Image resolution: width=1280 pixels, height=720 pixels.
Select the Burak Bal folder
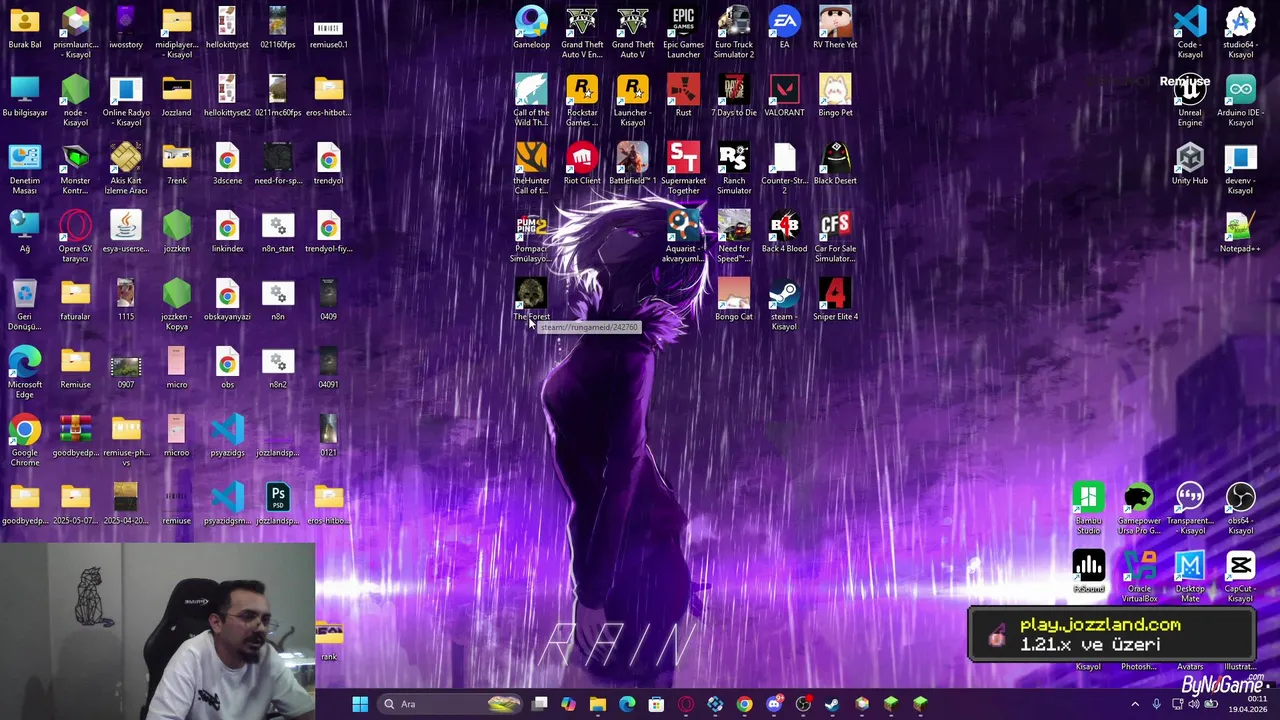[25, 28]
